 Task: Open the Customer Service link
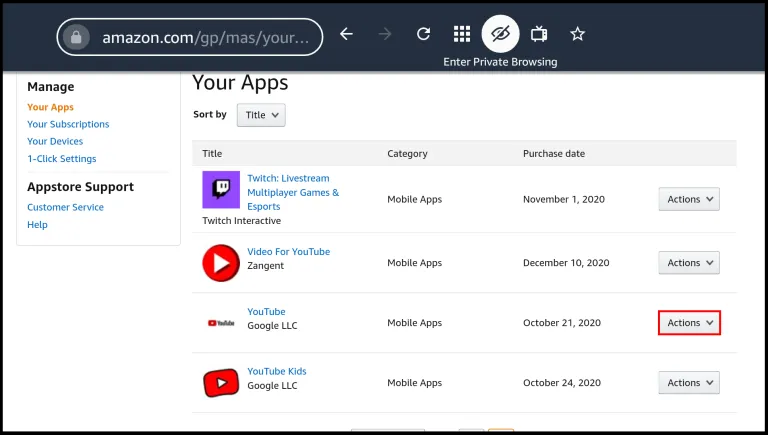(x=65, y=207)
